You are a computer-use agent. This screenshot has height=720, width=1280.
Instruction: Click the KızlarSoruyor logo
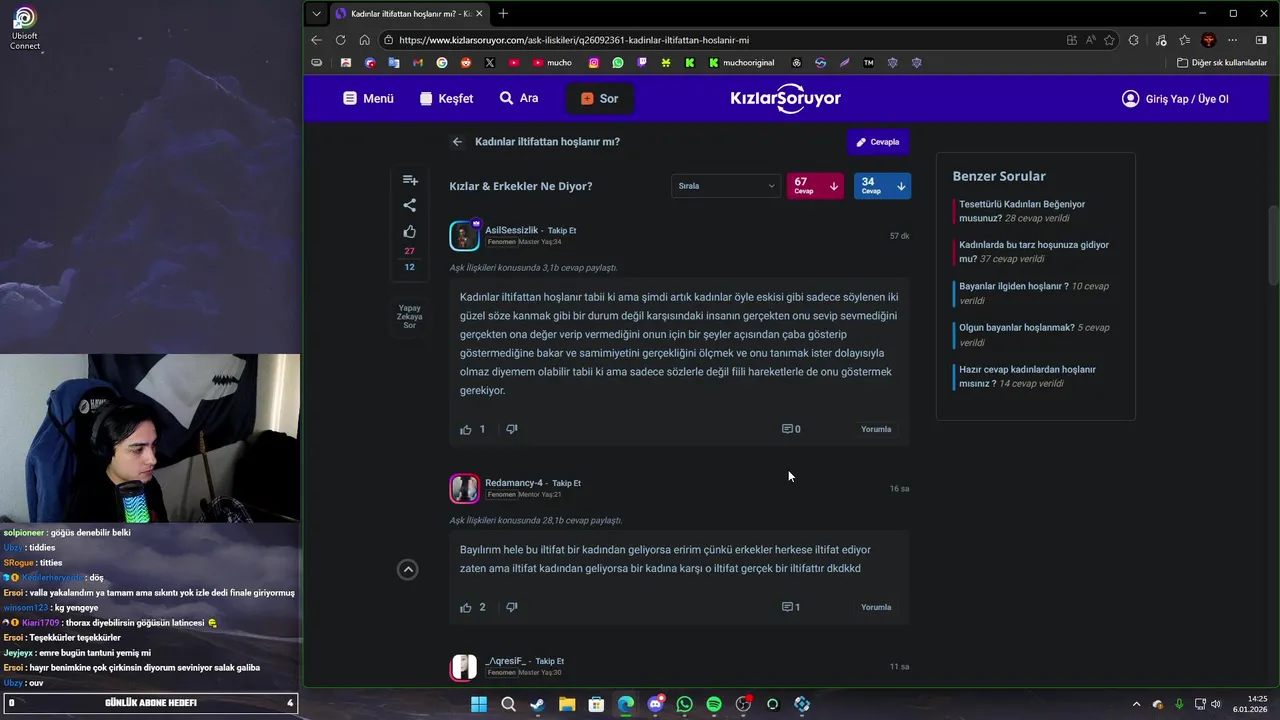point(786,99)
